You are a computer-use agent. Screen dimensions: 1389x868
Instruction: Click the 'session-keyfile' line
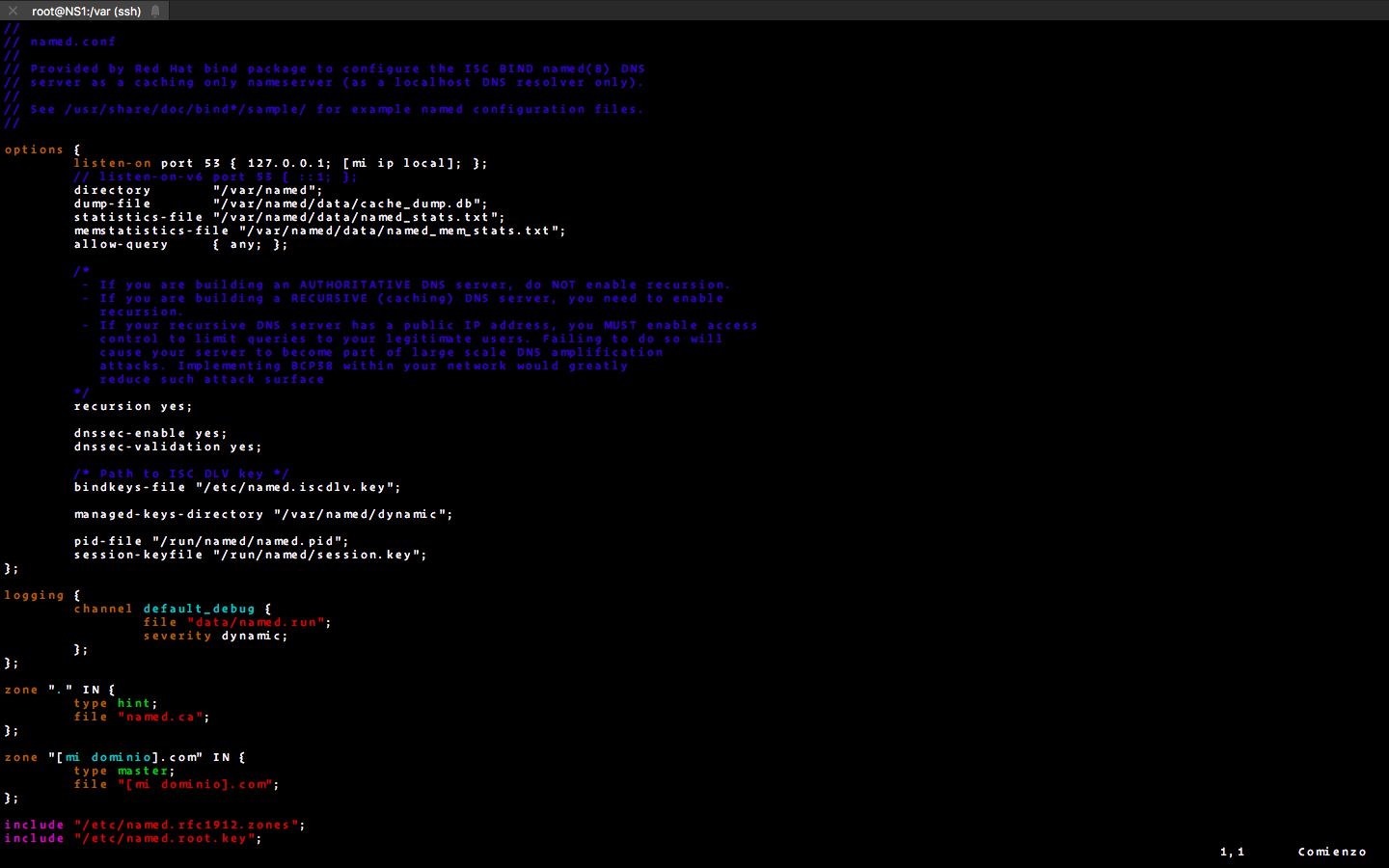coord(251,555)
